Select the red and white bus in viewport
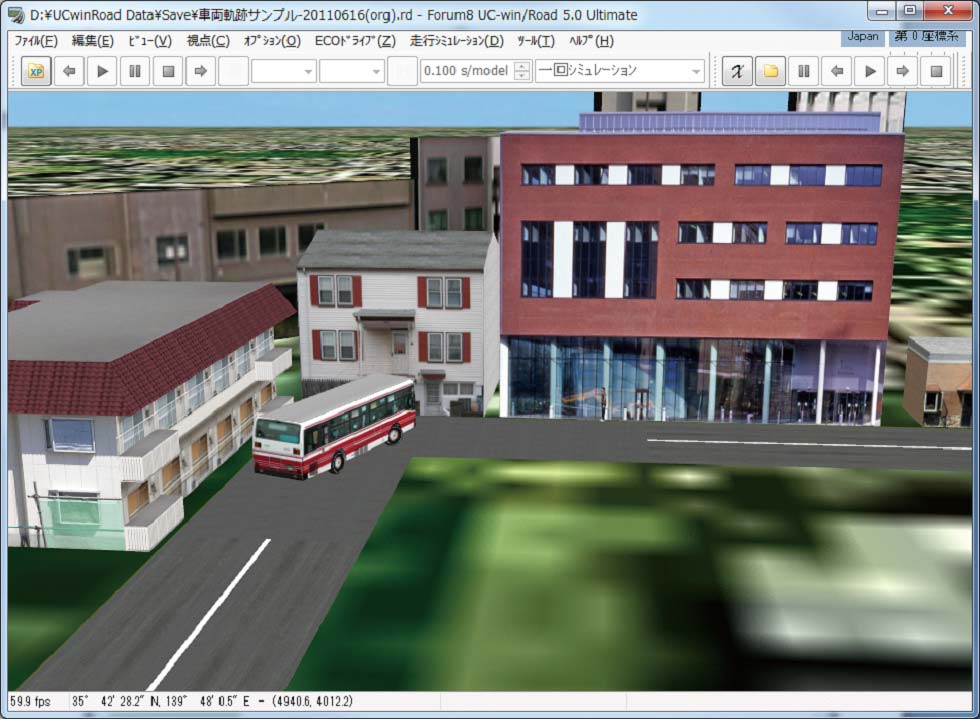This screenshot has width=980, height=719. point(335,426)
